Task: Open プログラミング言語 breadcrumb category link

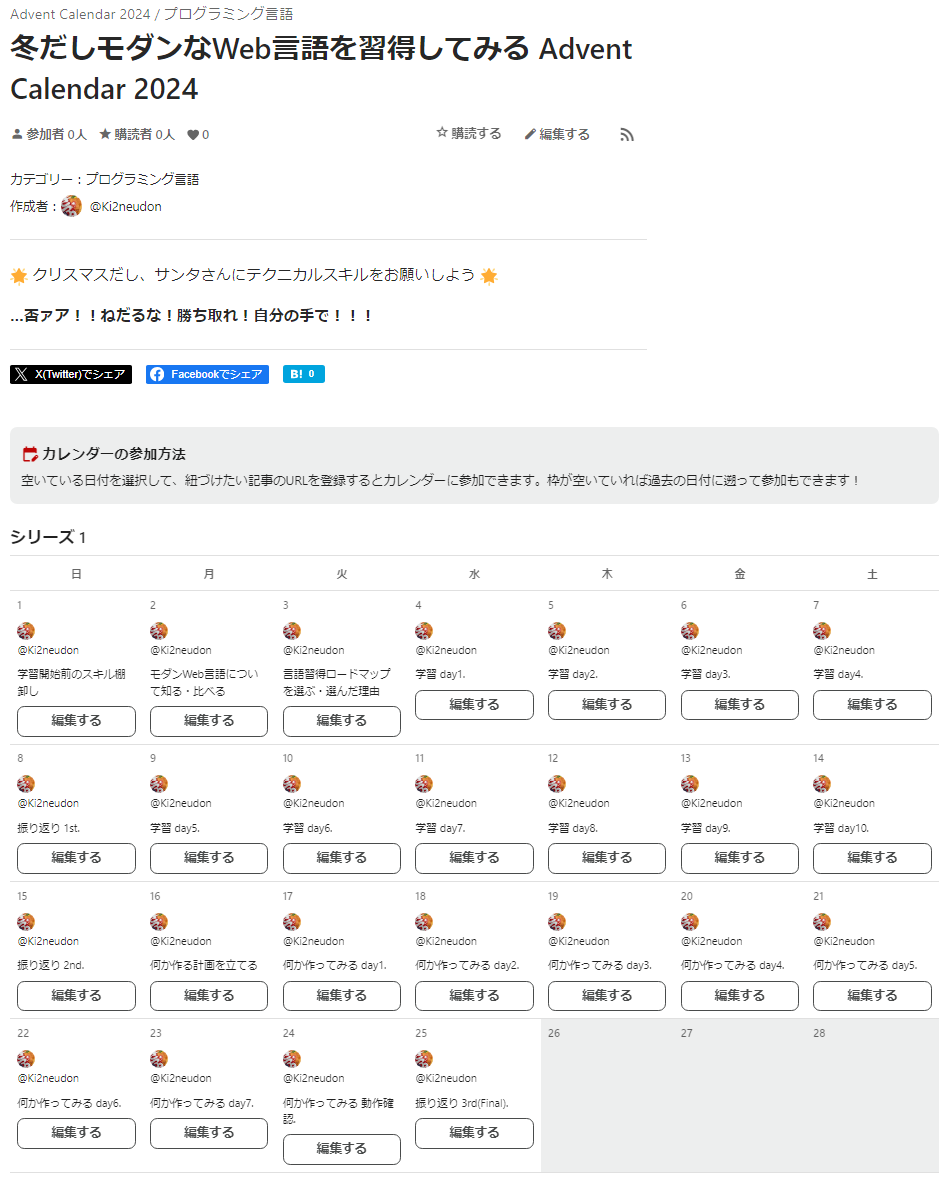Action: [x=228, y=14]
